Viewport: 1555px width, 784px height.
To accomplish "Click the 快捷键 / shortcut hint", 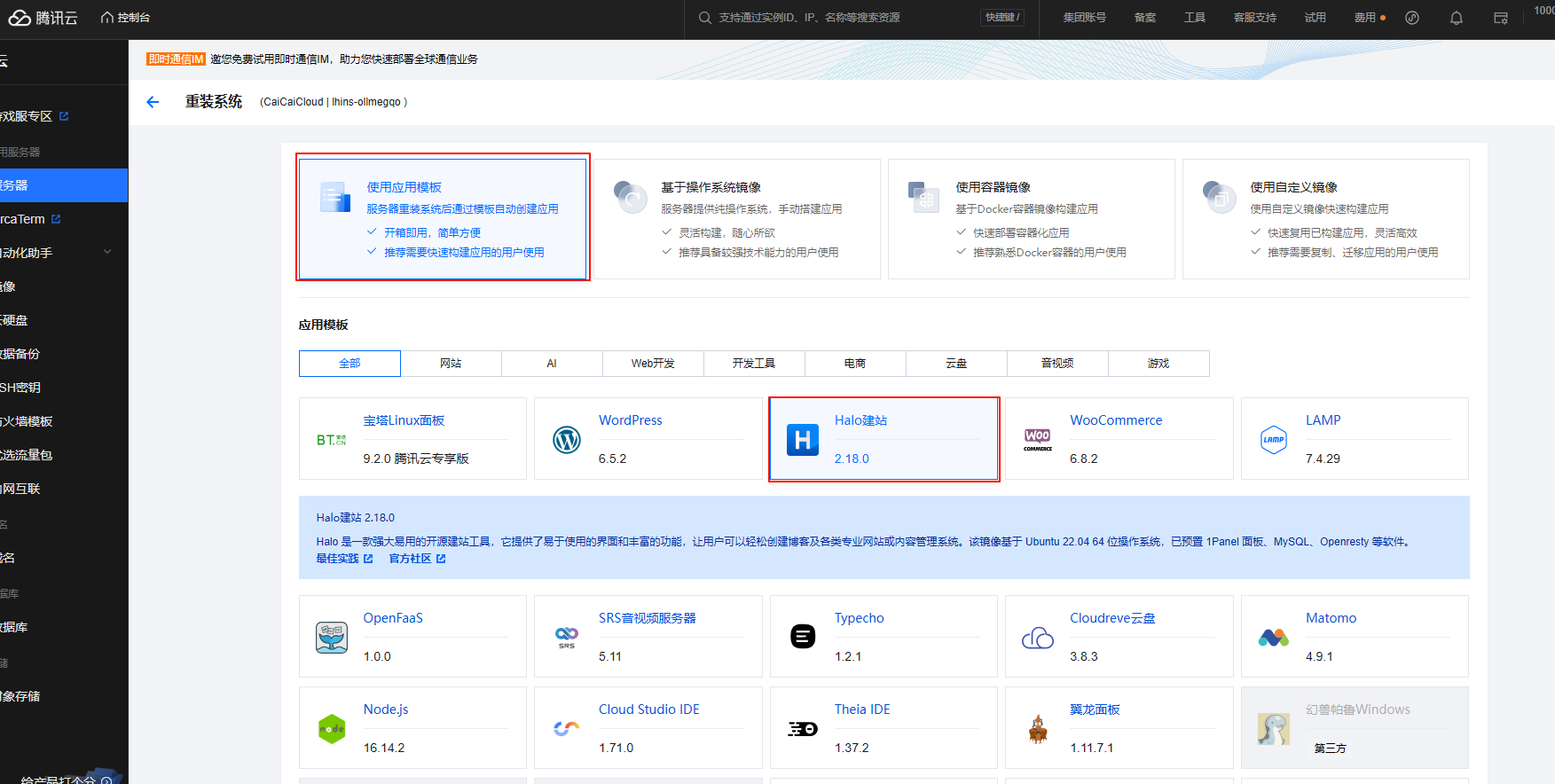I will pyautogui.click(x=1002, y=18).
